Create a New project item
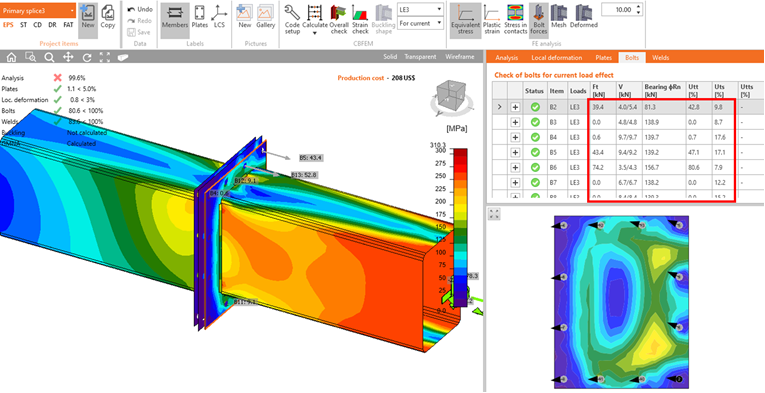Screen dimensions: 765x393 click(88, 18)
